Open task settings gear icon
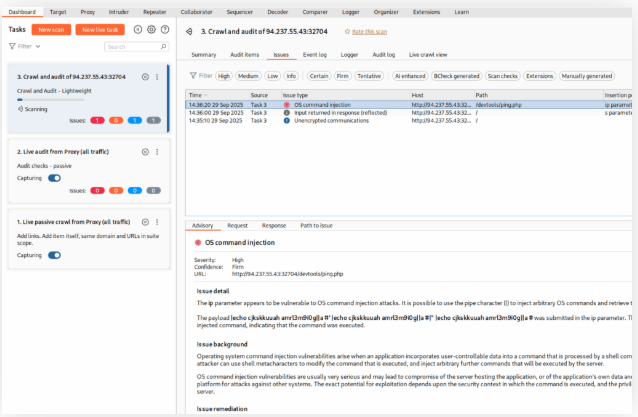The height and width of the screenshot is (417, 638). (x=151, y=30)
